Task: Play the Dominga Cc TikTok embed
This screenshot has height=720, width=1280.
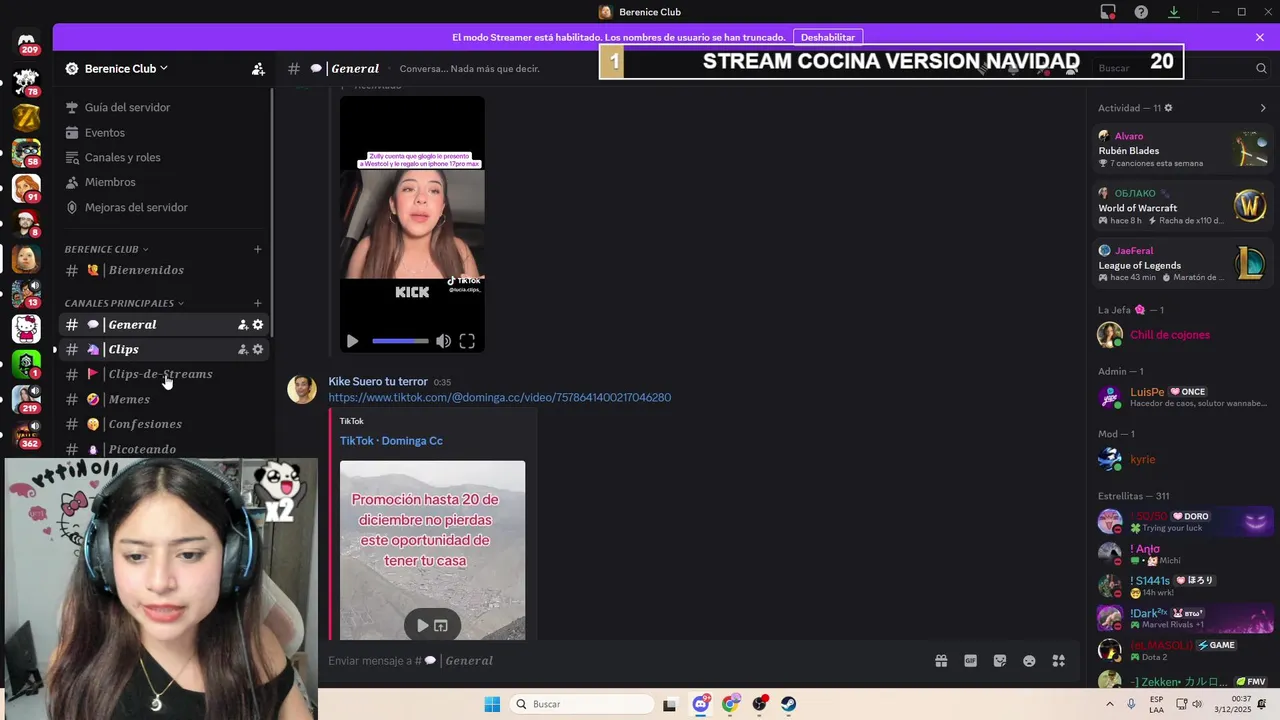Action: coord(423,626)
